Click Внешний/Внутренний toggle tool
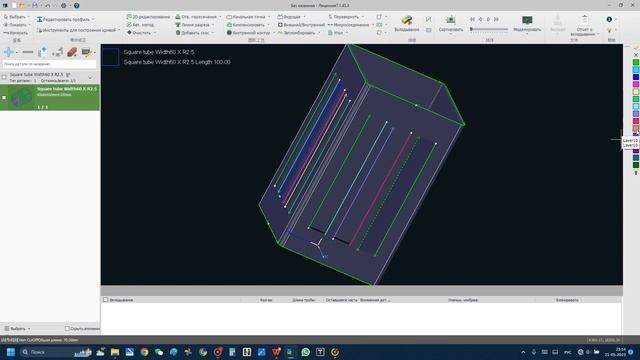640x360 pixels. [301, 25]
